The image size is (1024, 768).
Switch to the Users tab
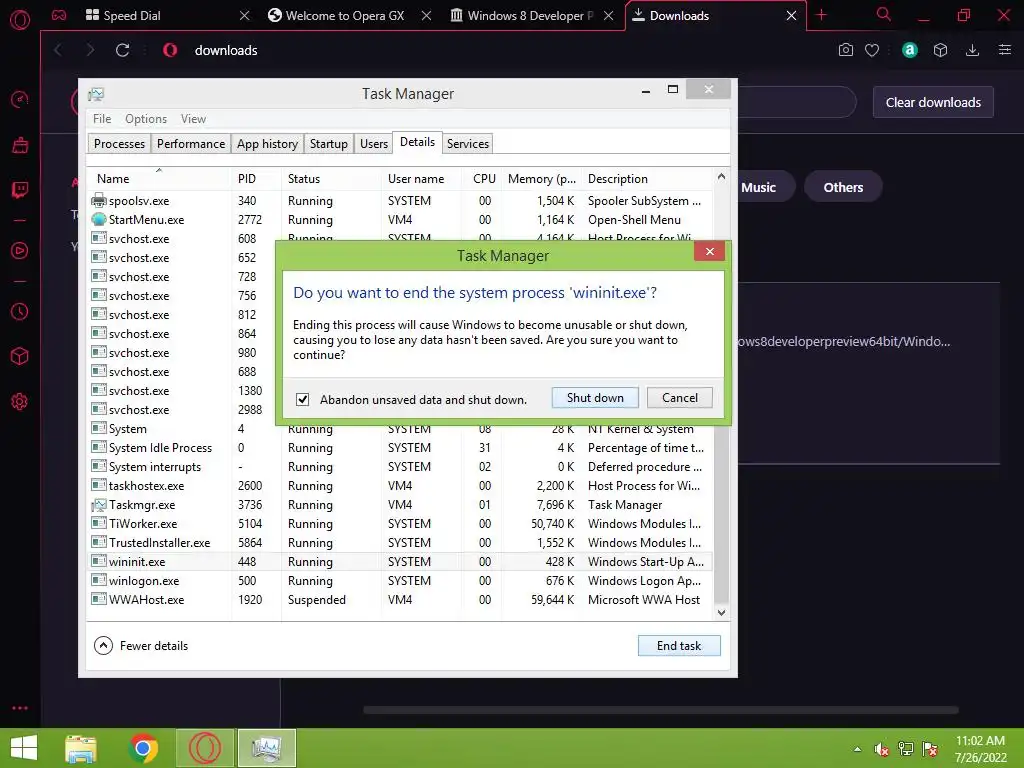click(374, 144)
